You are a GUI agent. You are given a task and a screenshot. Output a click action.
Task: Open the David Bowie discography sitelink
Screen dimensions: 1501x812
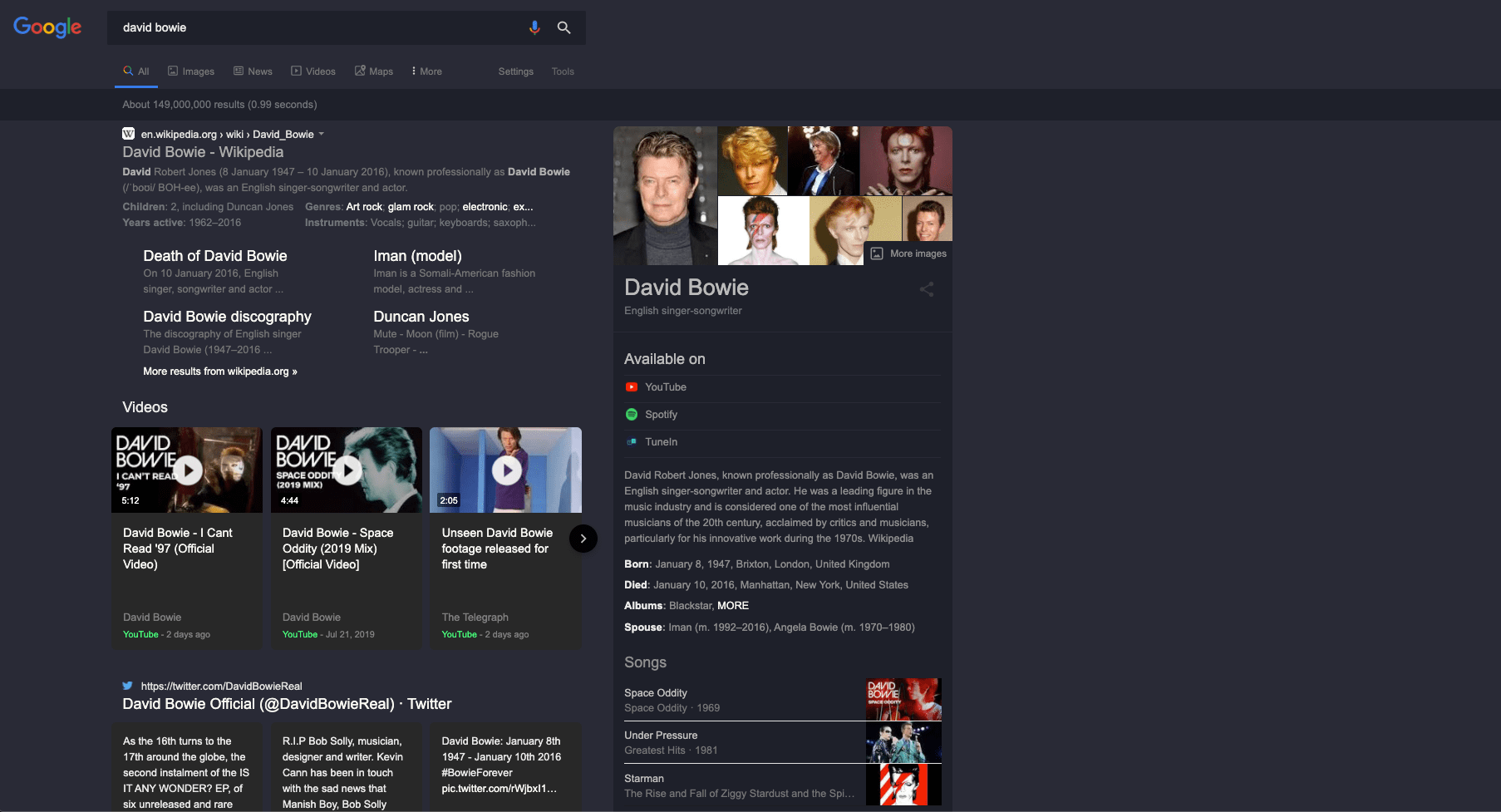click(x=227, y=317)
